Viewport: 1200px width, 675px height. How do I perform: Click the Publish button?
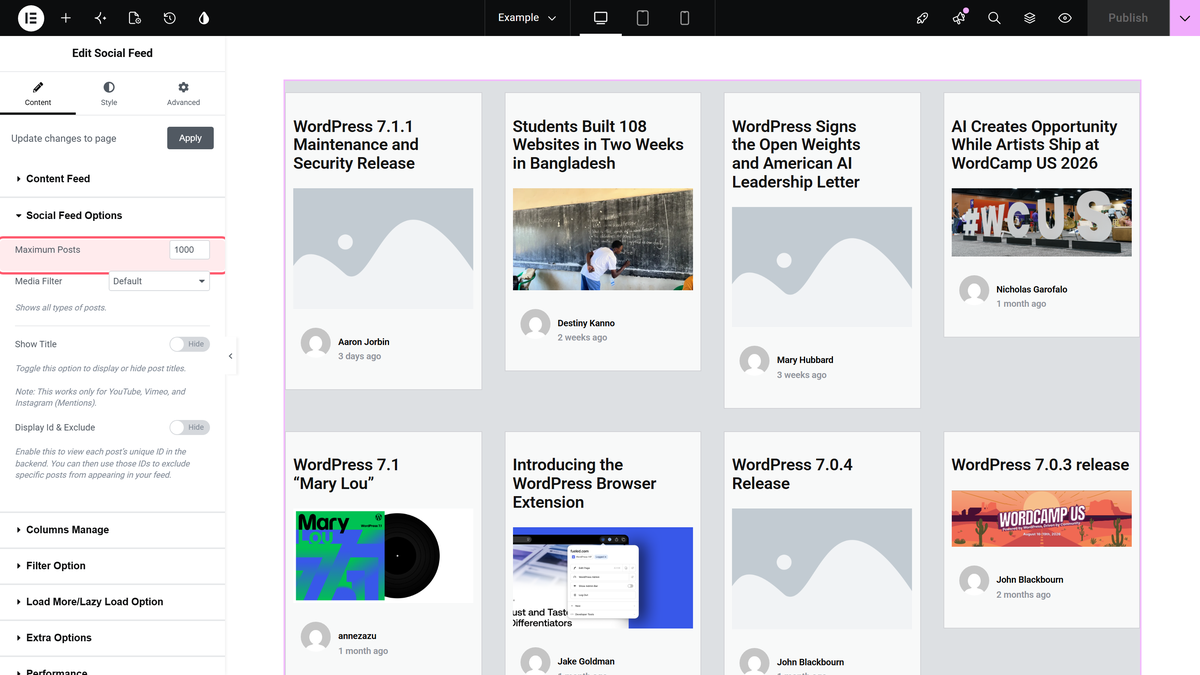(x=1128, y=18)
